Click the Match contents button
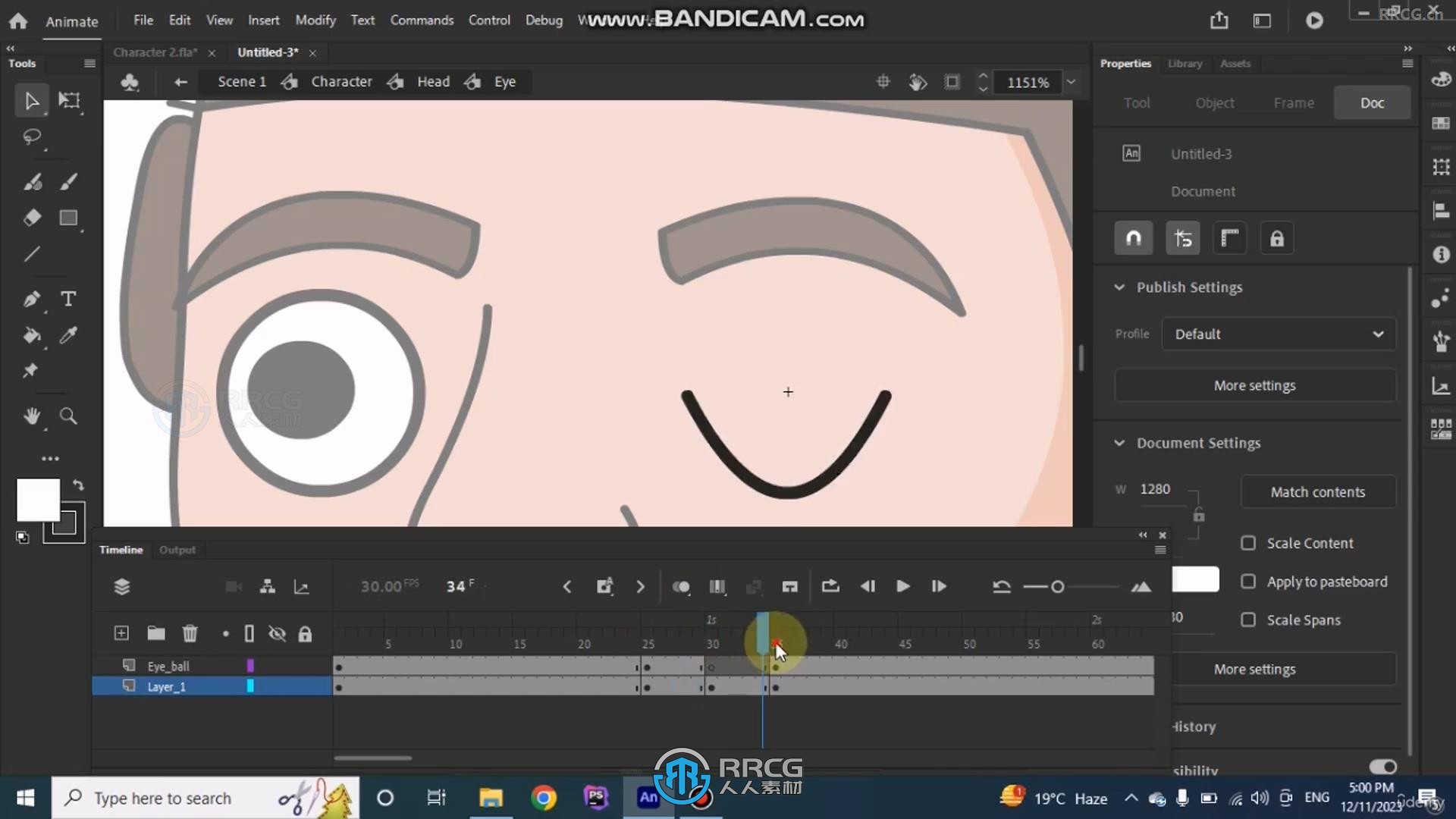The width and height of the screenshot is (1456, 819). coord(1318,492)
